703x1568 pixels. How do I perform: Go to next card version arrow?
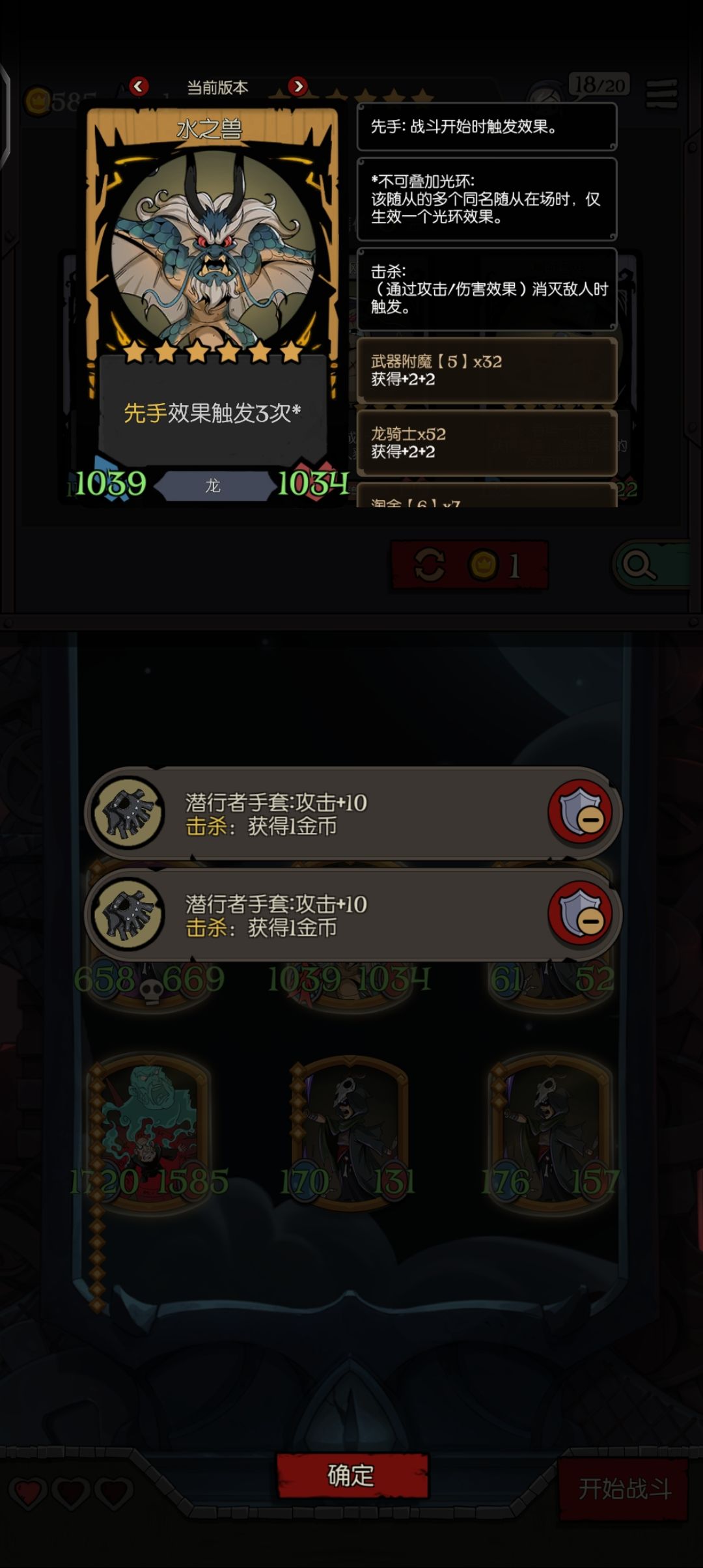click(297, 86)
